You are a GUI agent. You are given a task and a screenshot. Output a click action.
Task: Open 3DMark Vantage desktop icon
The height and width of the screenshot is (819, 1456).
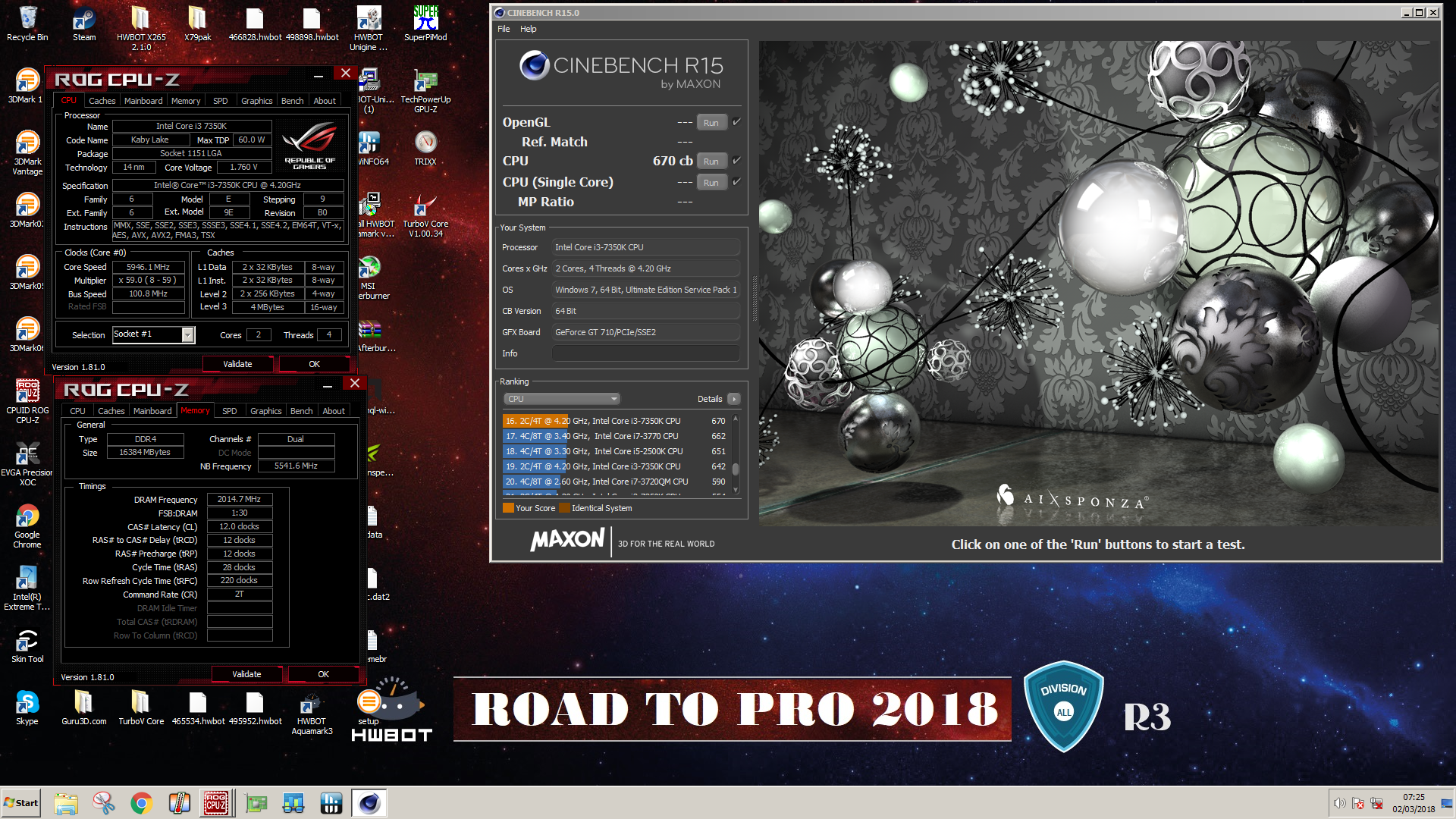(27, 153)
